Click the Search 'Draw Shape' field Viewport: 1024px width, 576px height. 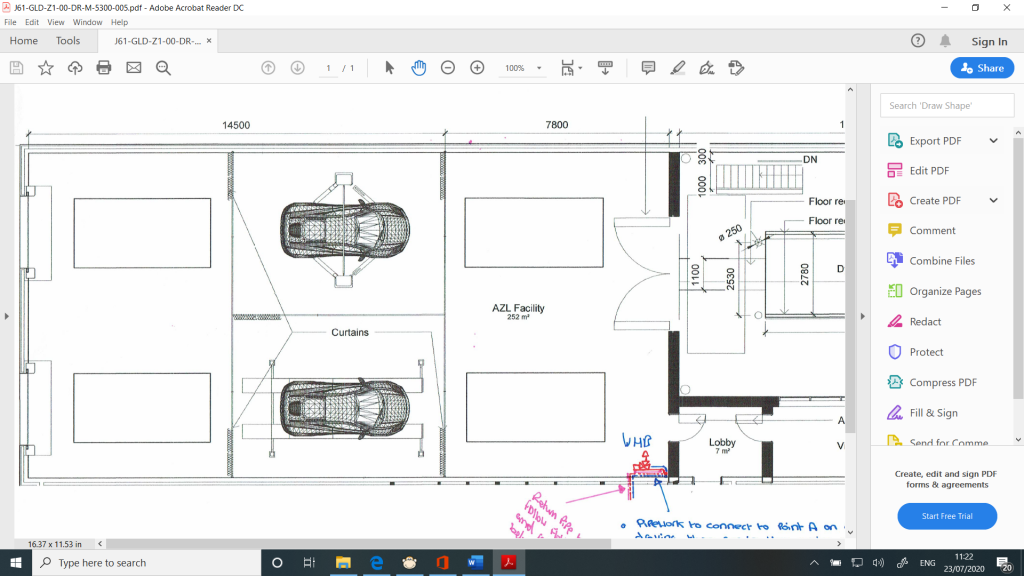click(947, 105)
